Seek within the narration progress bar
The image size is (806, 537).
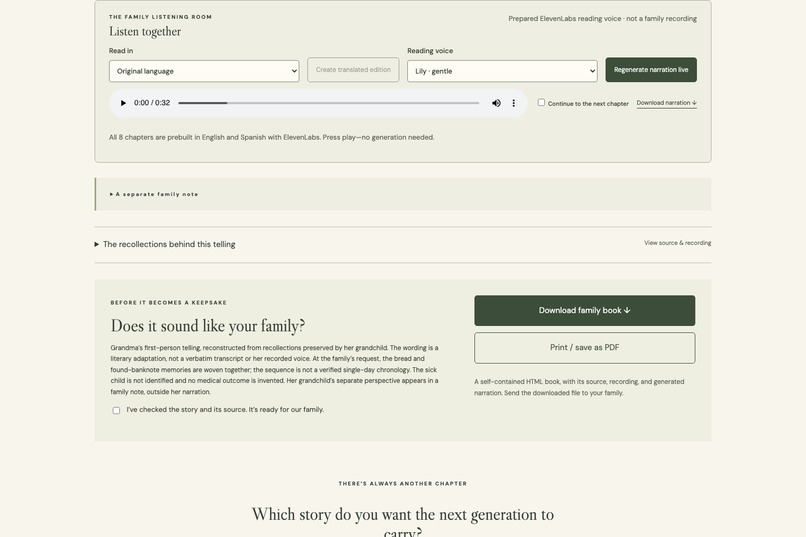tap(328, 103)
